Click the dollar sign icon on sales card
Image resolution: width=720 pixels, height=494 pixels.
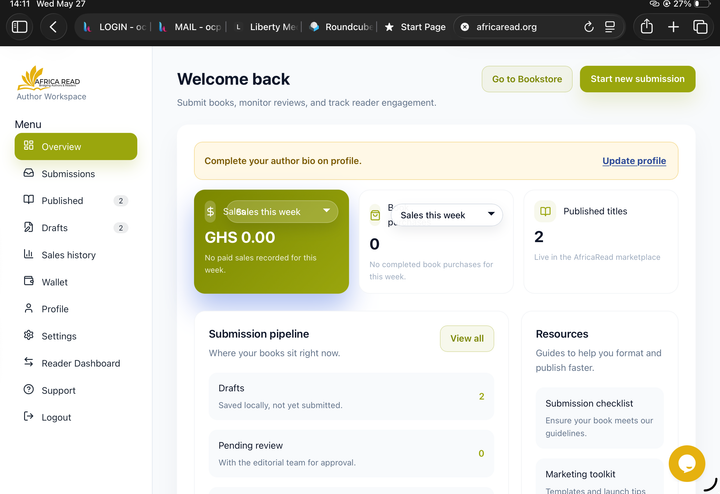pyautogui.click(x=210, y=212)
